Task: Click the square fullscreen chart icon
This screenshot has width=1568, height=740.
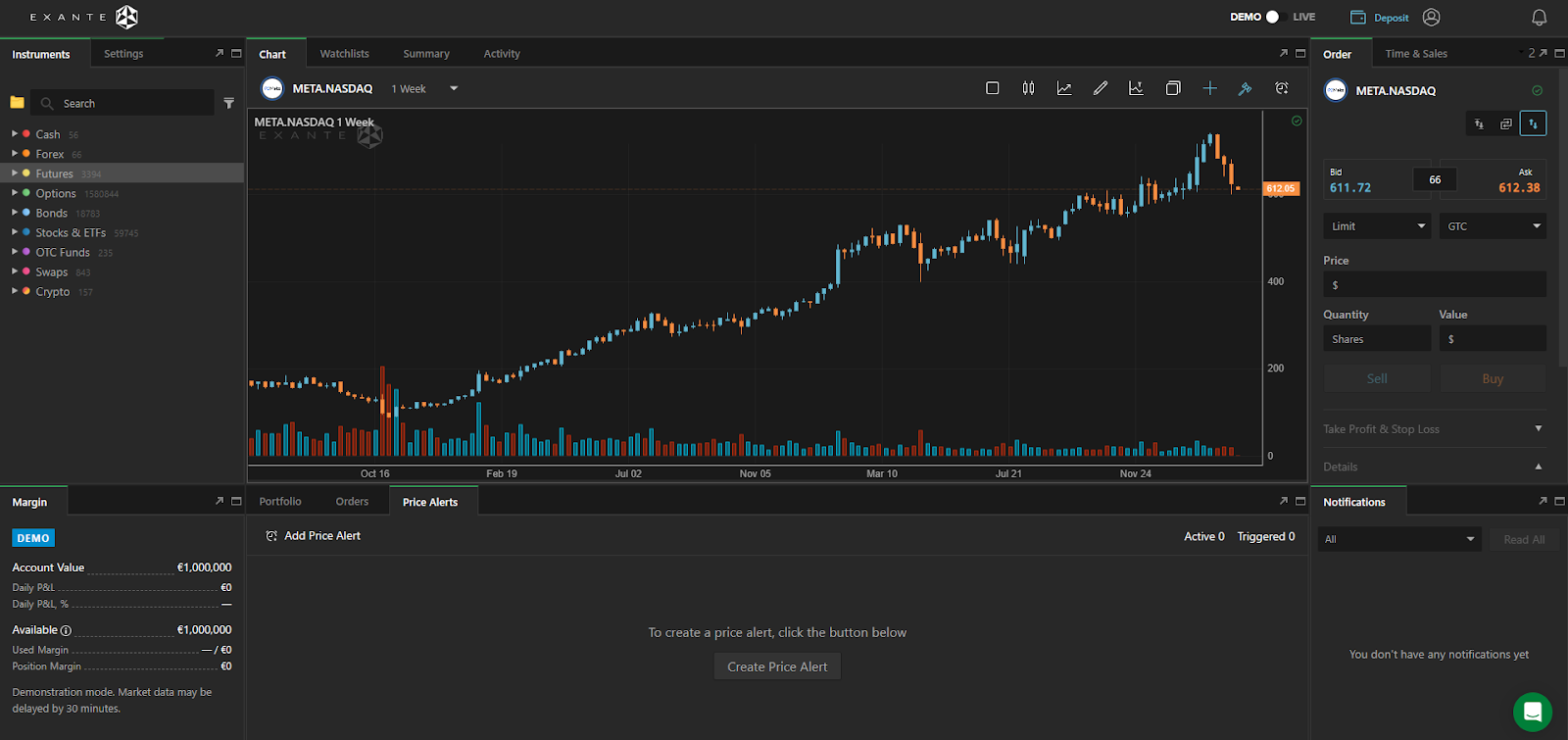Action: (x=992, y=88)
